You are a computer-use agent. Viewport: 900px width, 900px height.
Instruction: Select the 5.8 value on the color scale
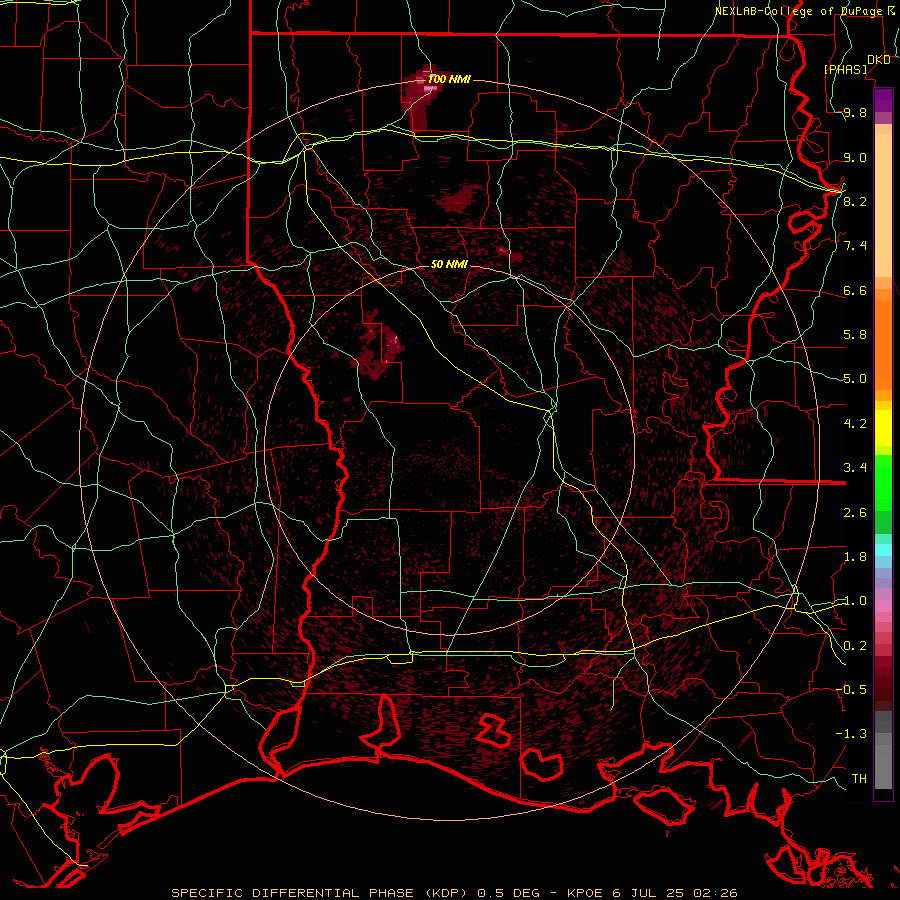coord(855,335)
